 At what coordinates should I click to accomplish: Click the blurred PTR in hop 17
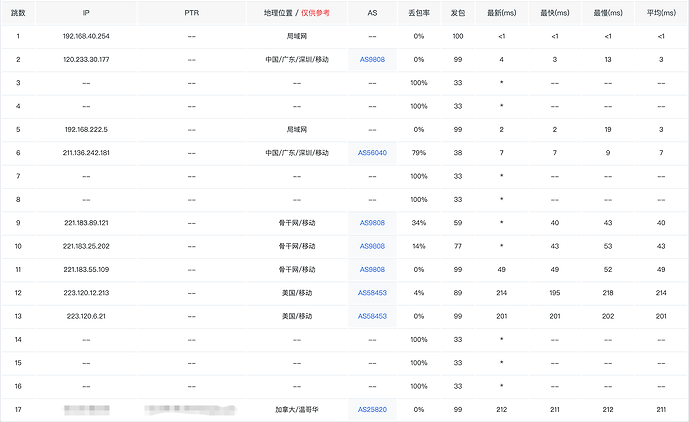(190, 410)
